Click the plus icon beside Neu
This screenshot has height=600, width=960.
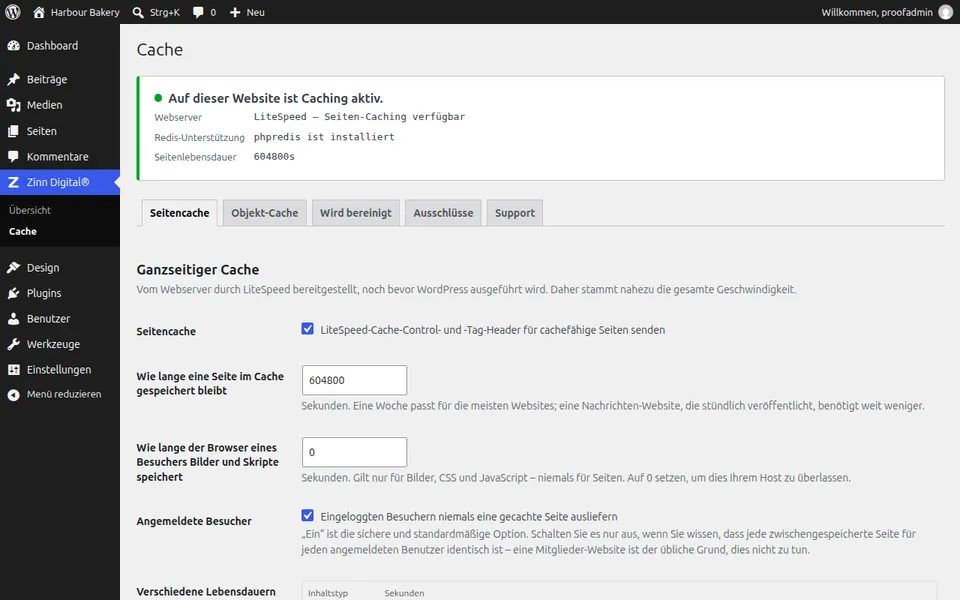point(235,12)
